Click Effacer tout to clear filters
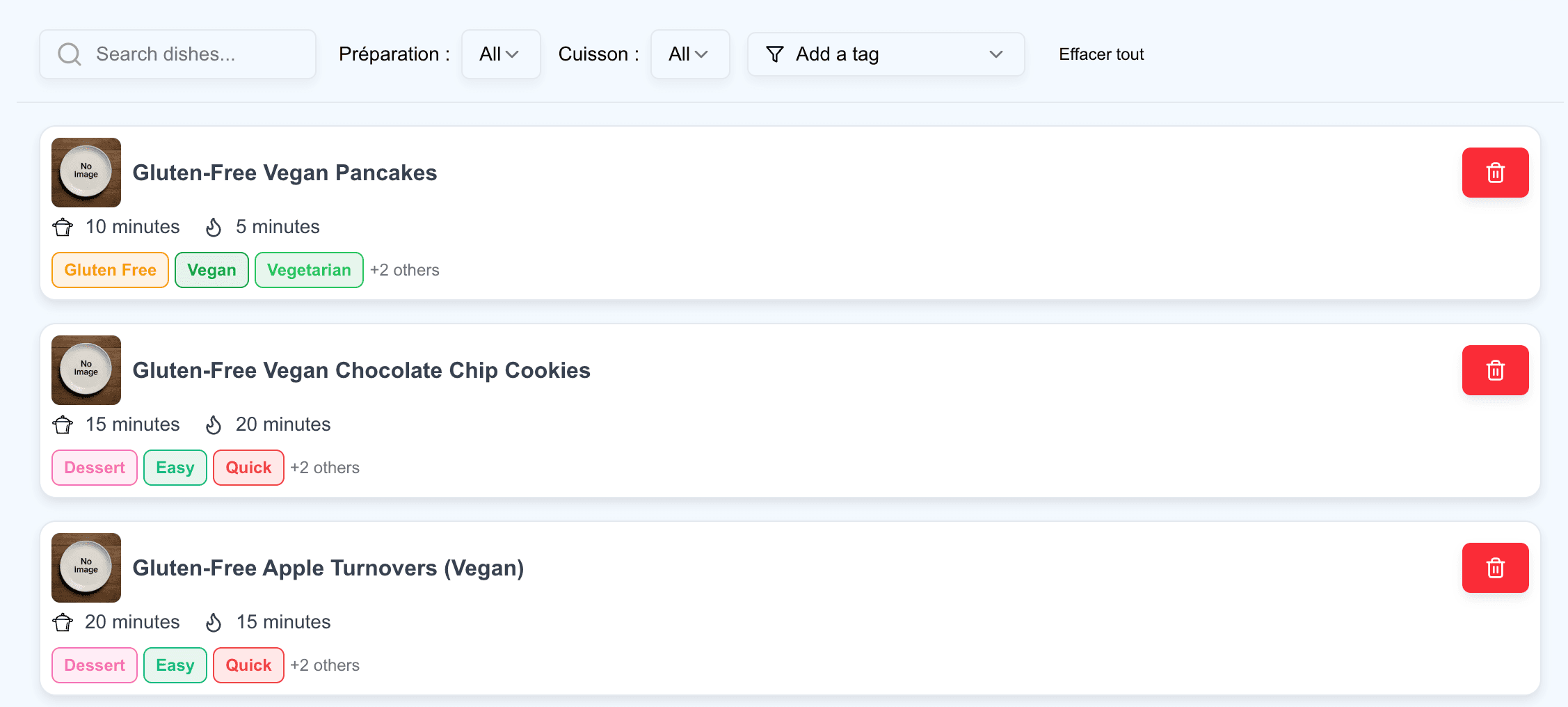This screenshot has width=1568, height=707. pos(1101,54)
